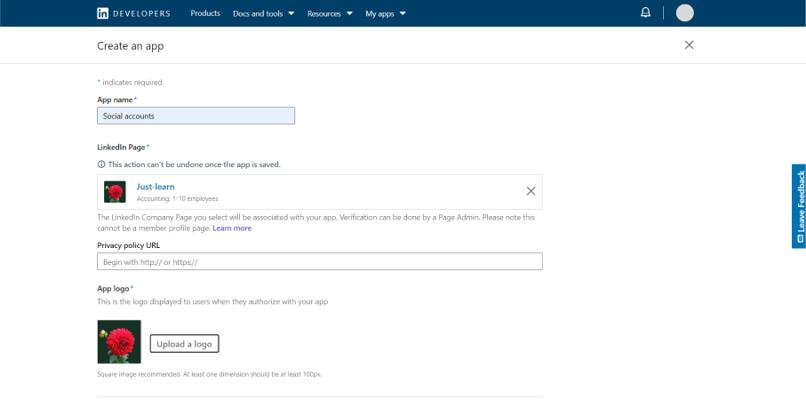Focus the App name text field

[x=196, y=116]
